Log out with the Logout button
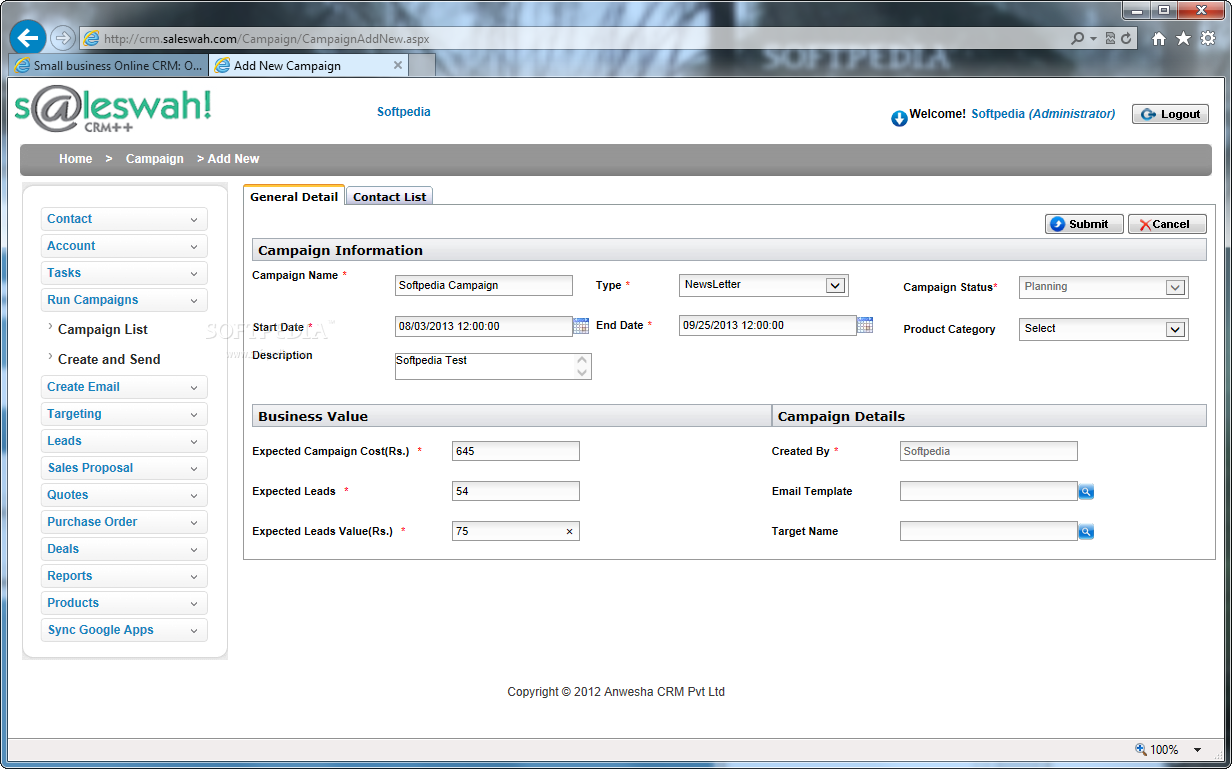Image resolution: width=1232 pixels, height=769 pixels. (x=1170, y=114)
